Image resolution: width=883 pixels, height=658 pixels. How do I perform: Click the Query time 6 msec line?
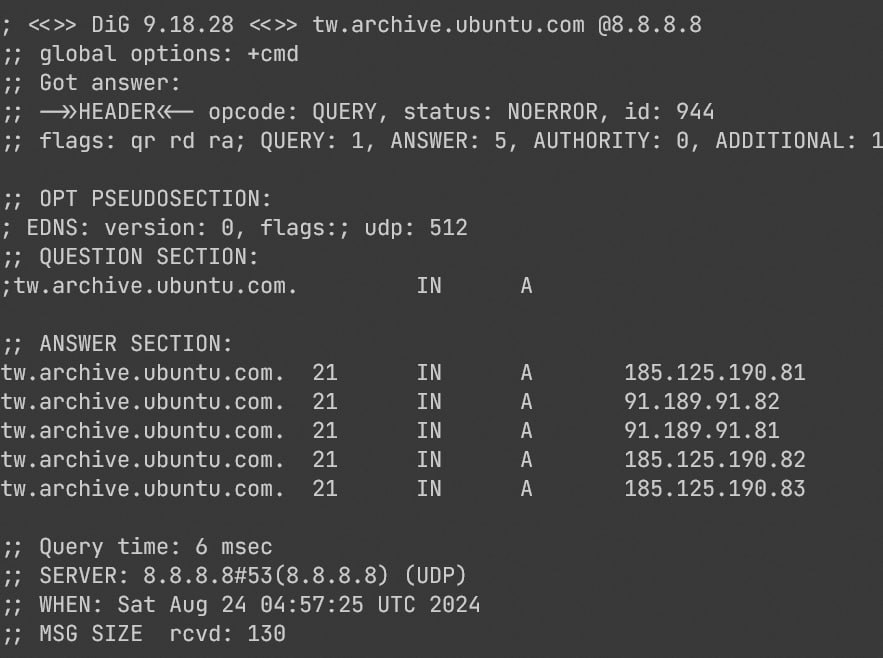click(155, 547)
